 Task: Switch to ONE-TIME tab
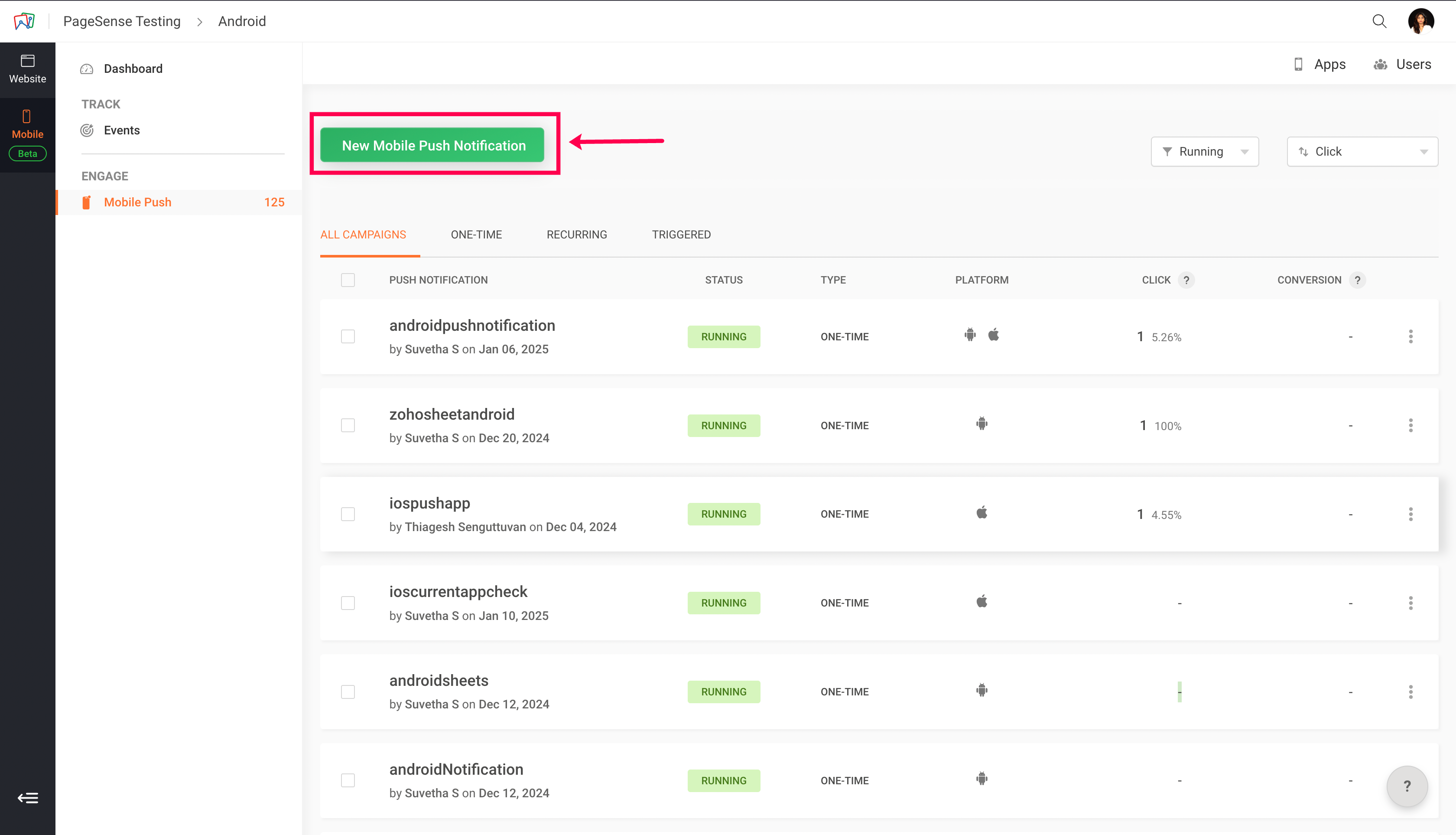(x=476, y=235)
